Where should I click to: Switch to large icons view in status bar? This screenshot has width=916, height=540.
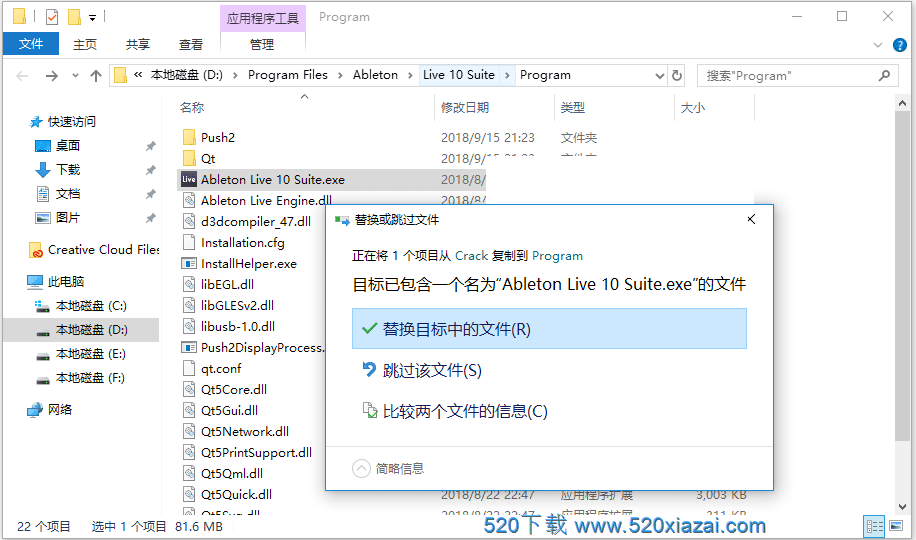pos(896,526)
